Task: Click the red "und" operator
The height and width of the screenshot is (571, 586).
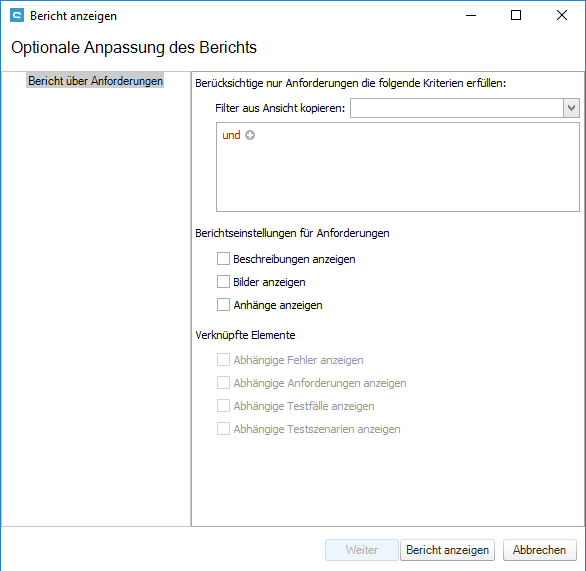Action: point(231,135)
